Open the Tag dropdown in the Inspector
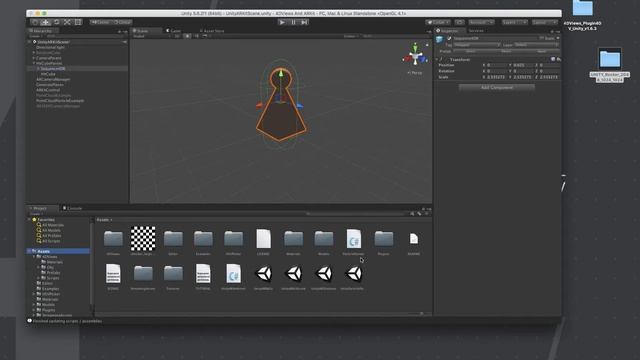Screen dimensions: 640x360 [x=477, y=45]
